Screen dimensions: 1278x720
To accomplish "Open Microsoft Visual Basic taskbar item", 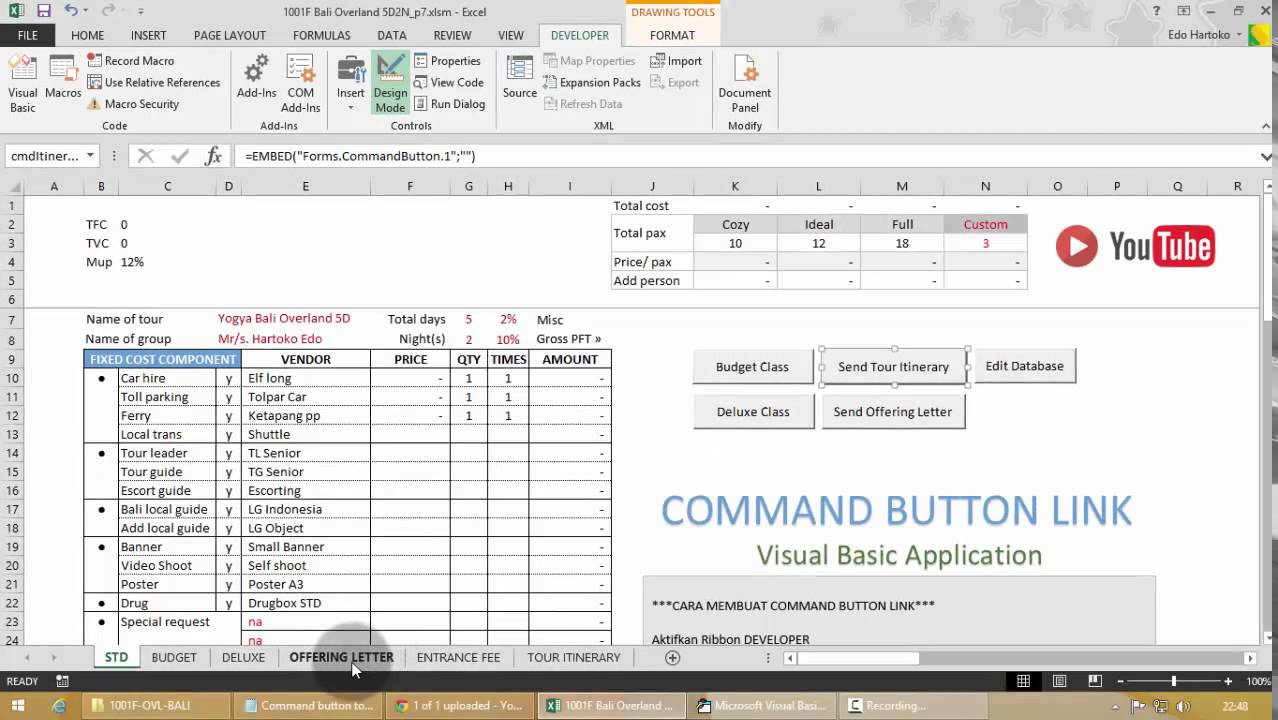I will pyautogui.click(x=762, y=705).
